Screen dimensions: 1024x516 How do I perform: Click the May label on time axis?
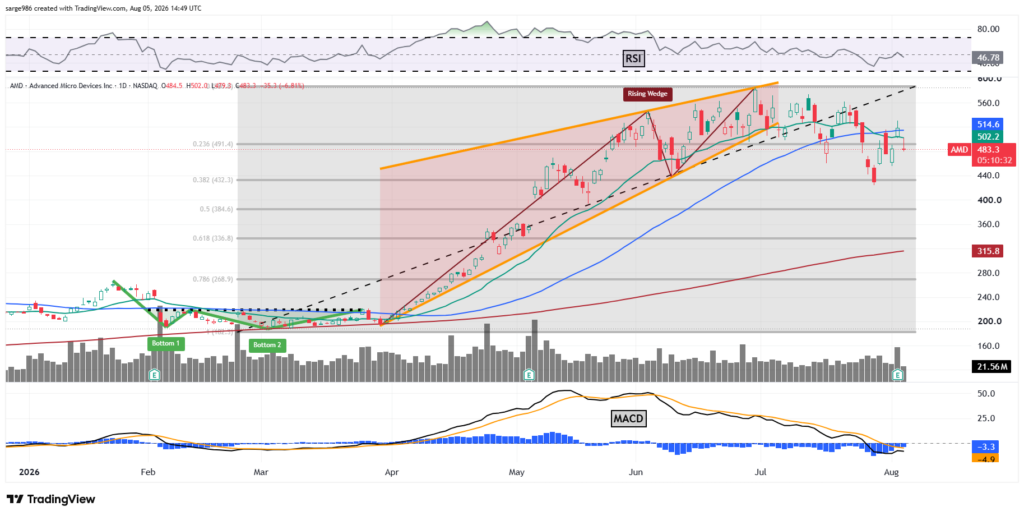[x=517, y=472]
